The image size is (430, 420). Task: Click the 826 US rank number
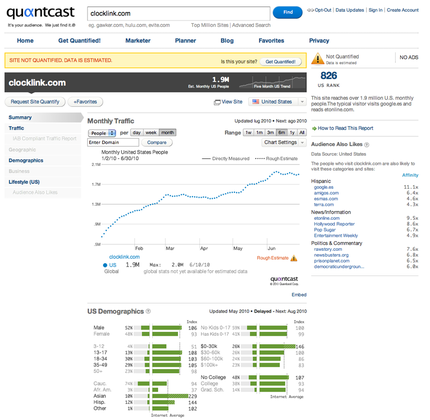pyautogui.click(x=329, y=76)
